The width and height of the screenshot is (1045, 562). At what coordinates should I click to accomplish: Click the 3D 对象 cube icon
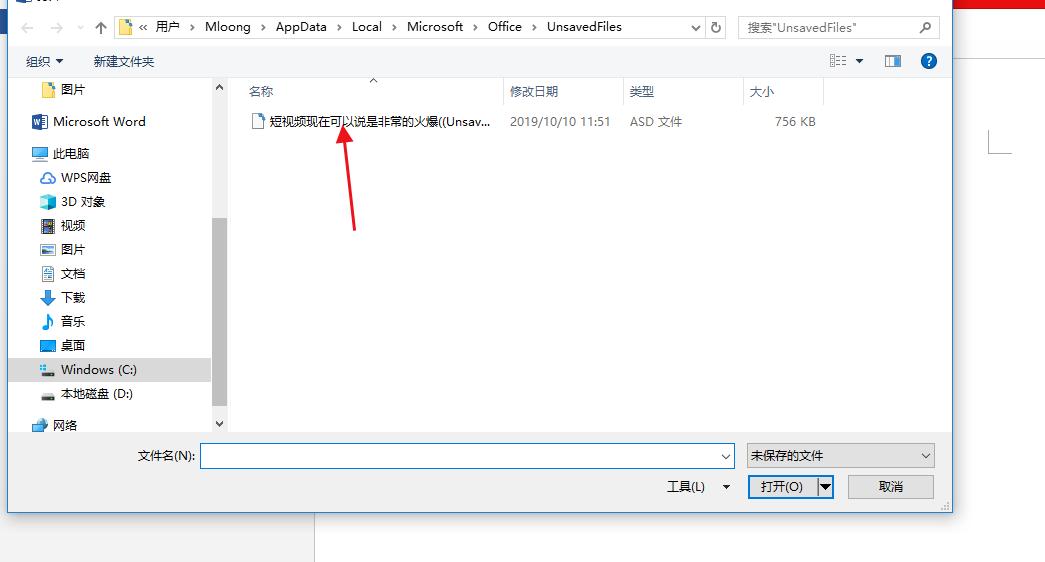coord(47,202)
